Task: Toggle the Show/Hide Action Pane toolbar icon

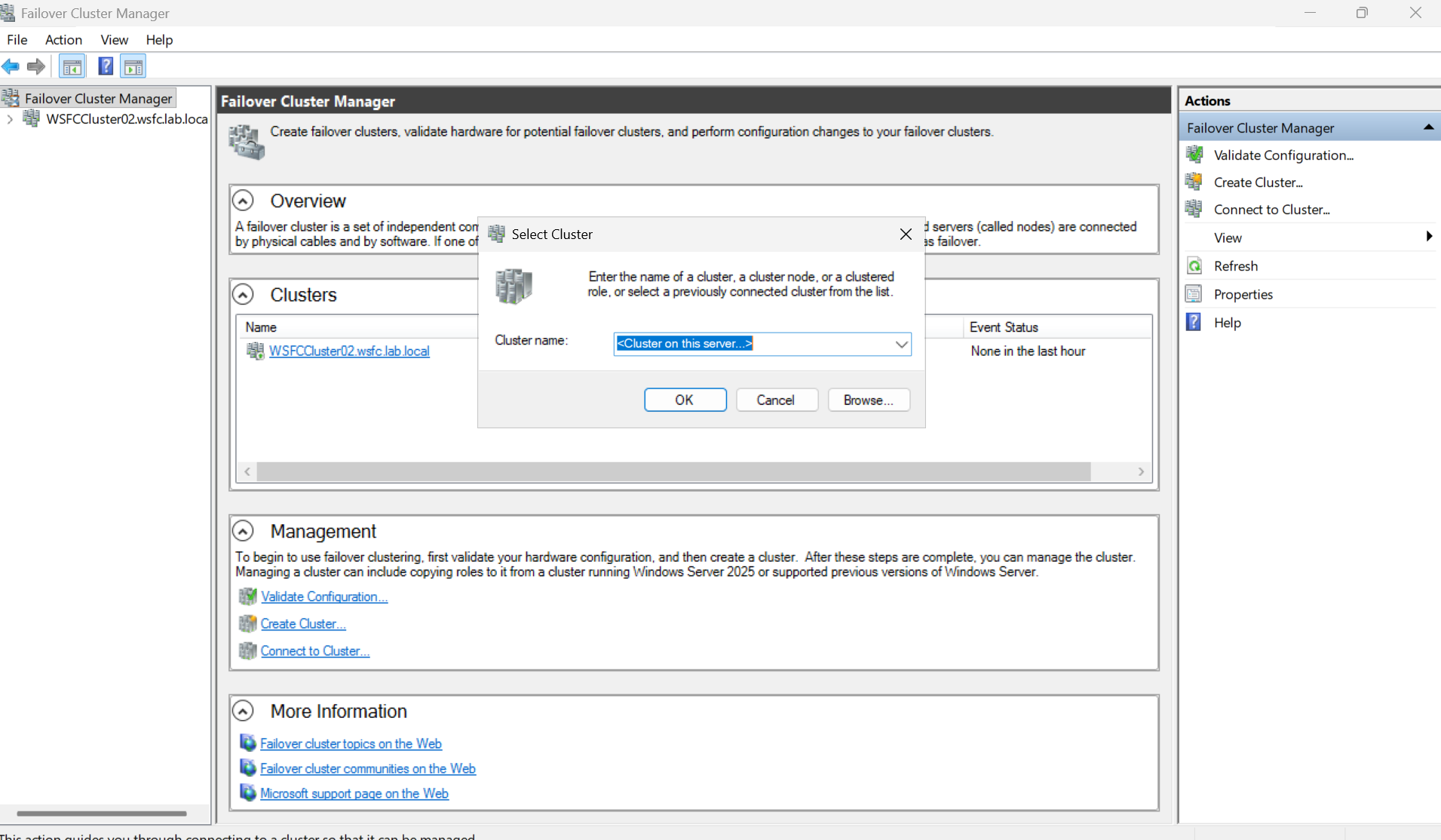Action: pyautogui.click(x=133, y=66)
